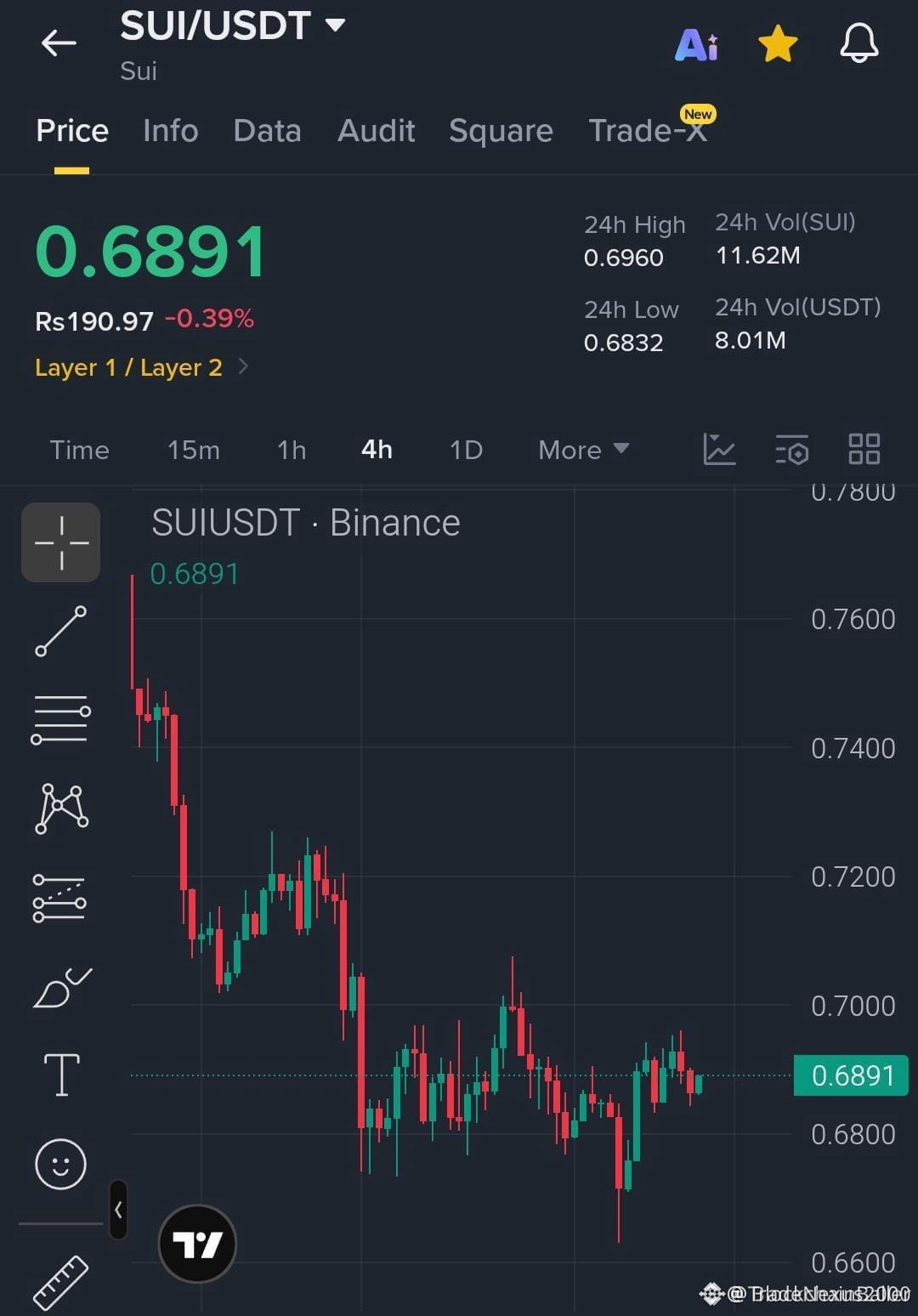Select the 1h chart interval
The height and width of the screenshot is (1316, 918).
pos(292,450)
